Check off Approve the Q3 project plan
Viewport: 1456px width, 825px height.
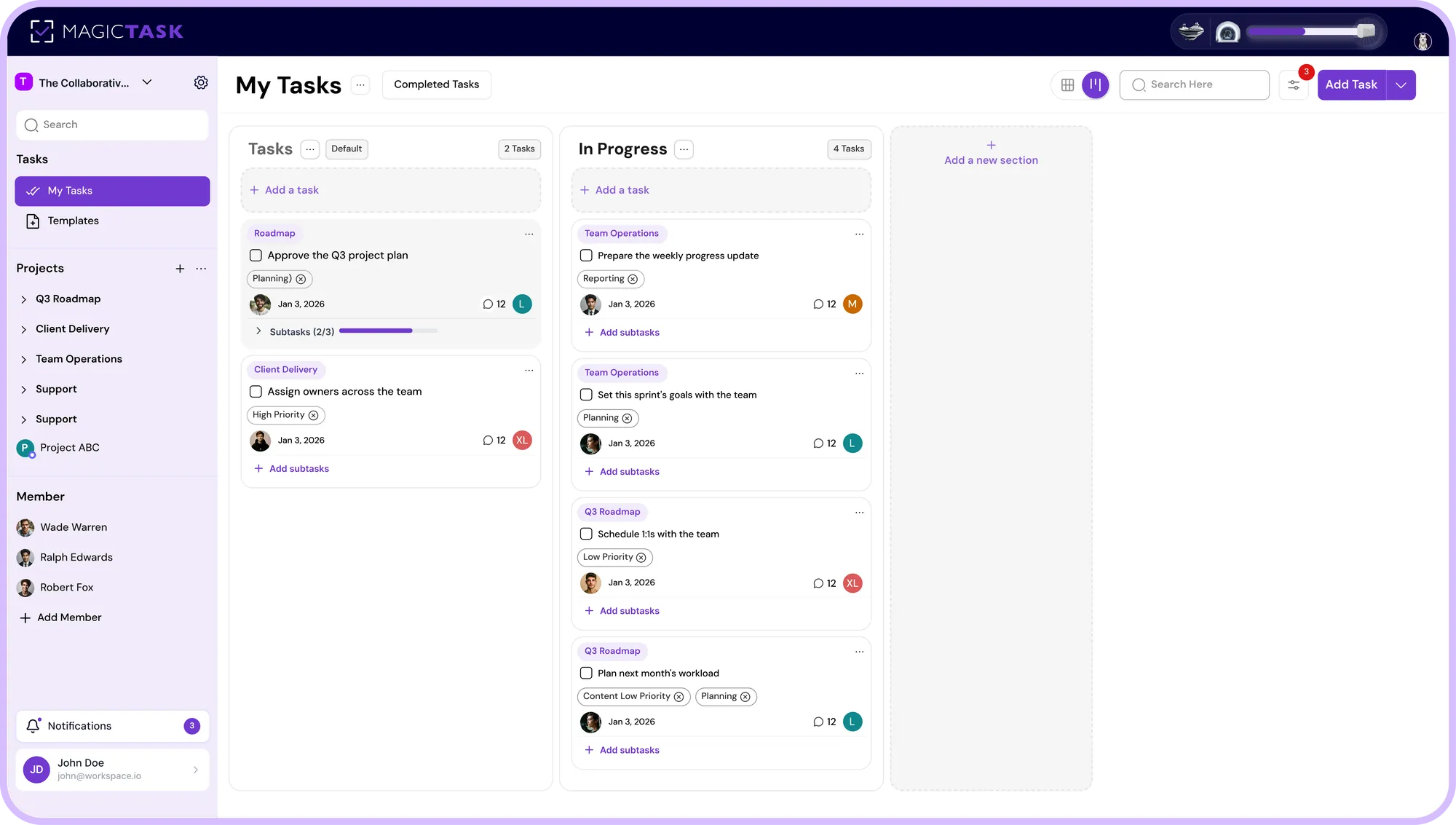tap(256, 256)
